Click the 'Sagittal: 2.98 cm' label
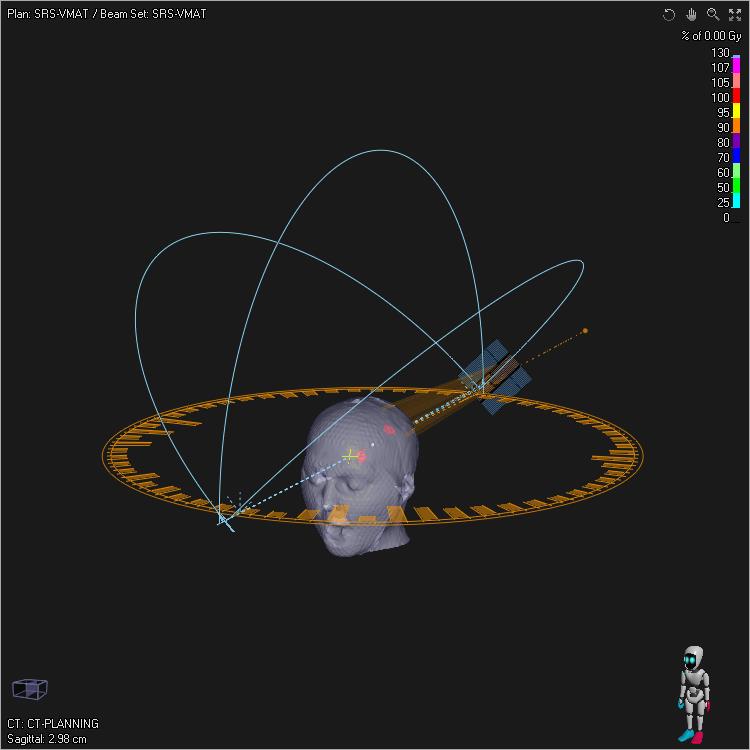750x750 pixels. (x=47, y=739)
